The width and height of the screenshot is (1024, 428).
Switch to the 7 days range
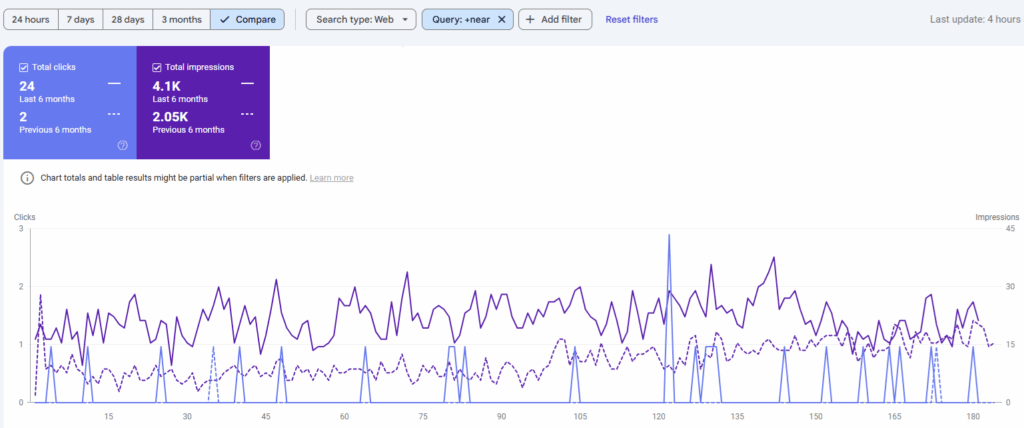[x=81, y=19]
